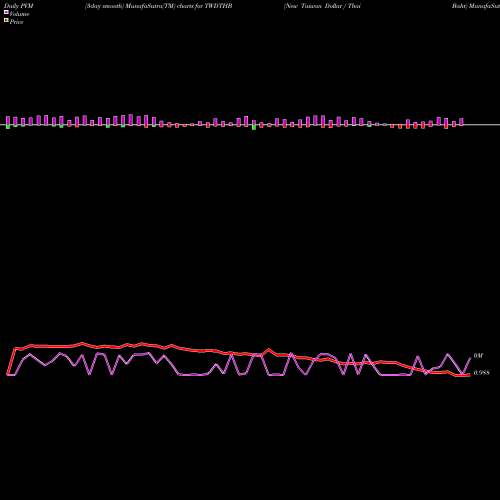Click the Price legend color swatch
The height and width of the screenshot is (500, 500).
point(6,20)
